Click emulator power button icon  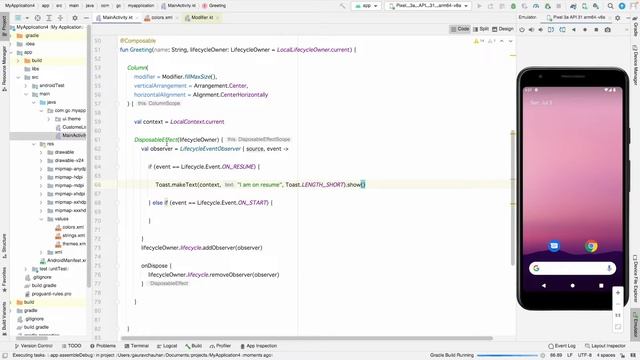[522, 29]
